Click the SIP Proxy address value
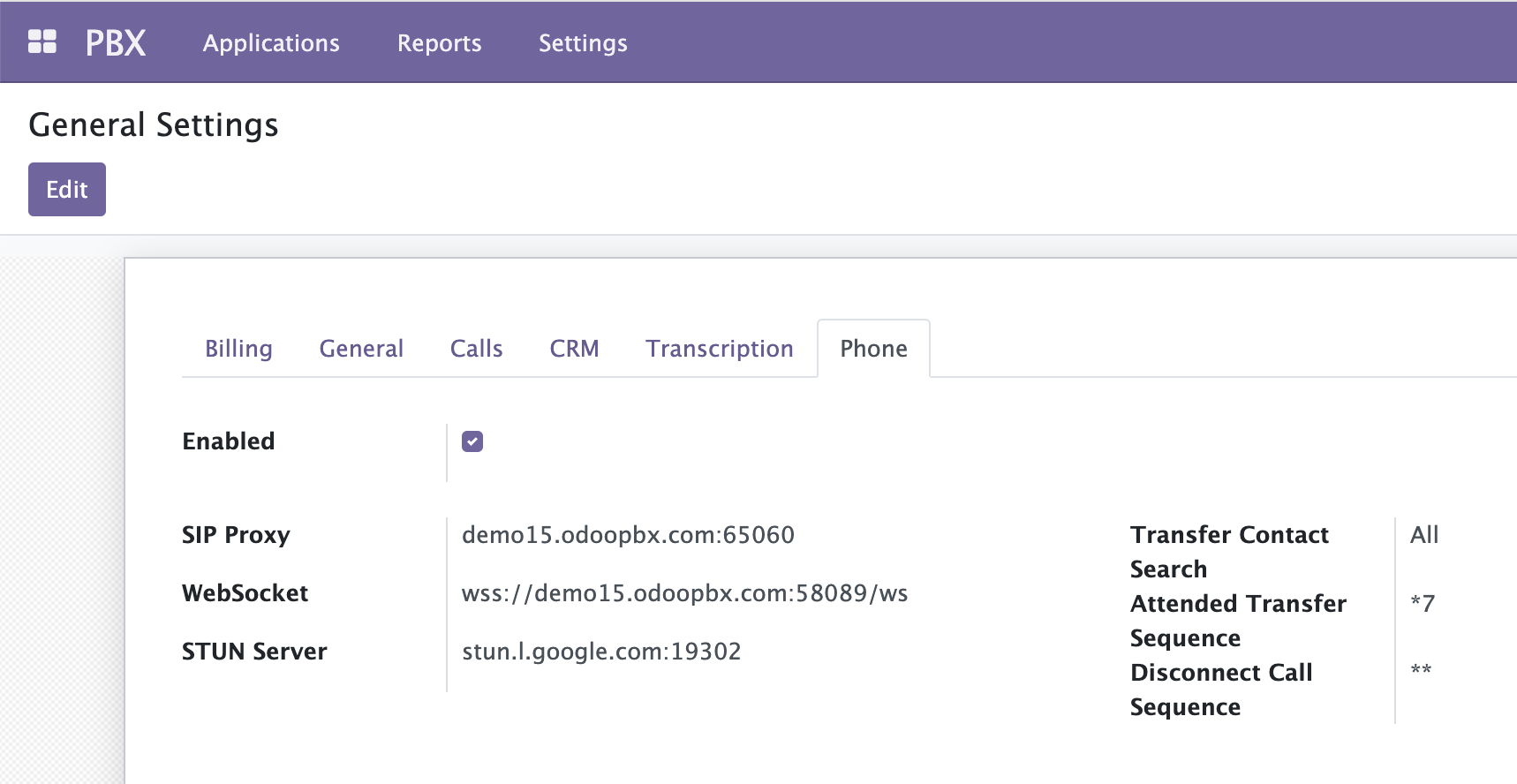The image size is (1517, 784). coord(628,535)
